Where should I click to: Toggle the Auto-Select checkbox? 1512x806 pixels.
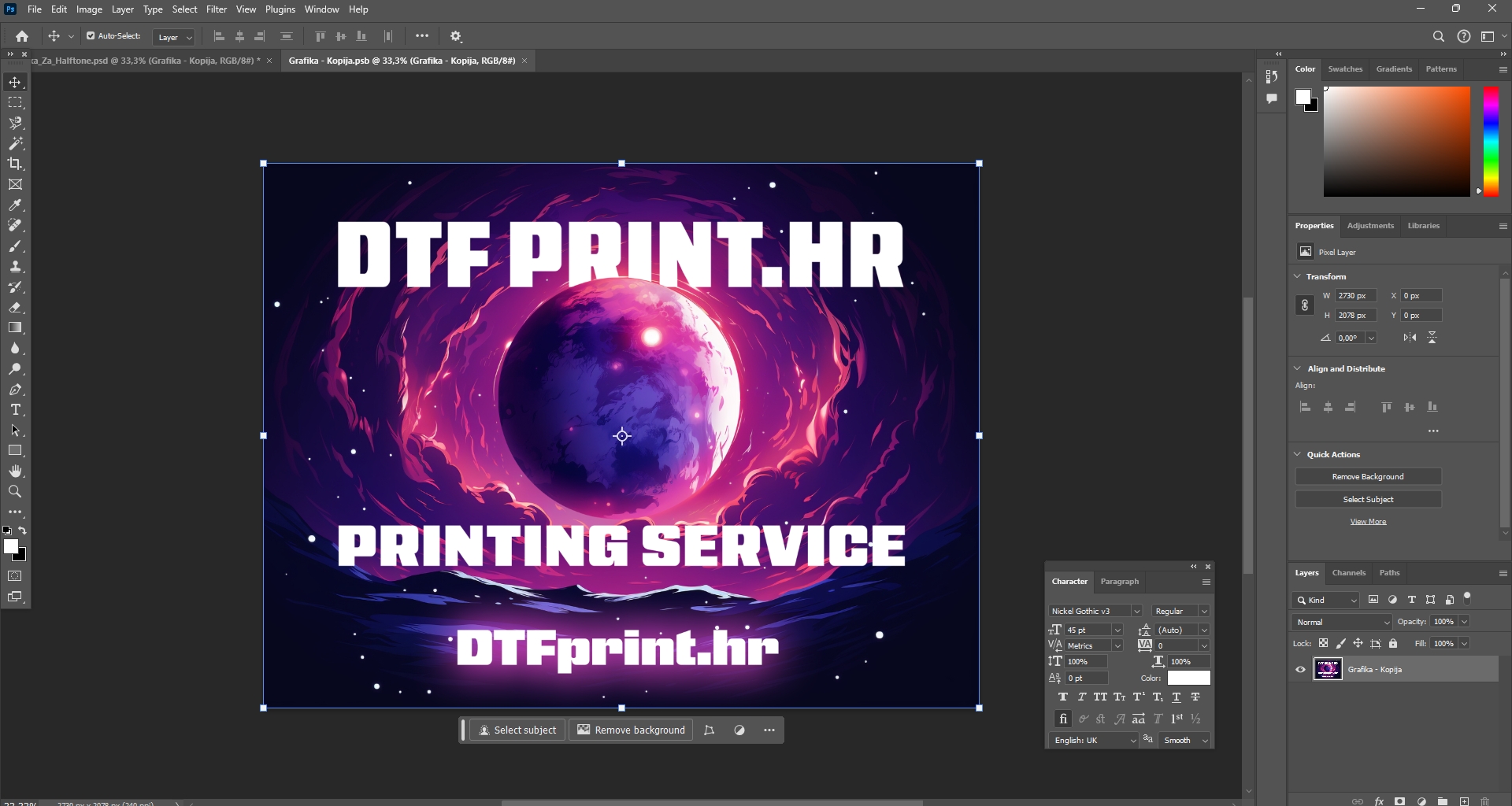point(91,35)
